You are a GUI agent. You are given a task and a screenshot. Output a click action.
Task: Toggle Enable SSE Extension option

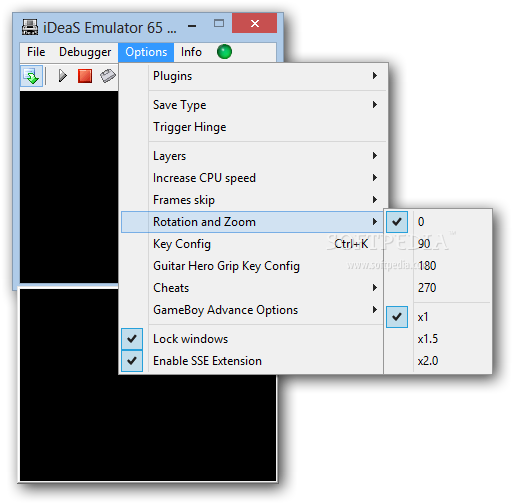[253, 361]
